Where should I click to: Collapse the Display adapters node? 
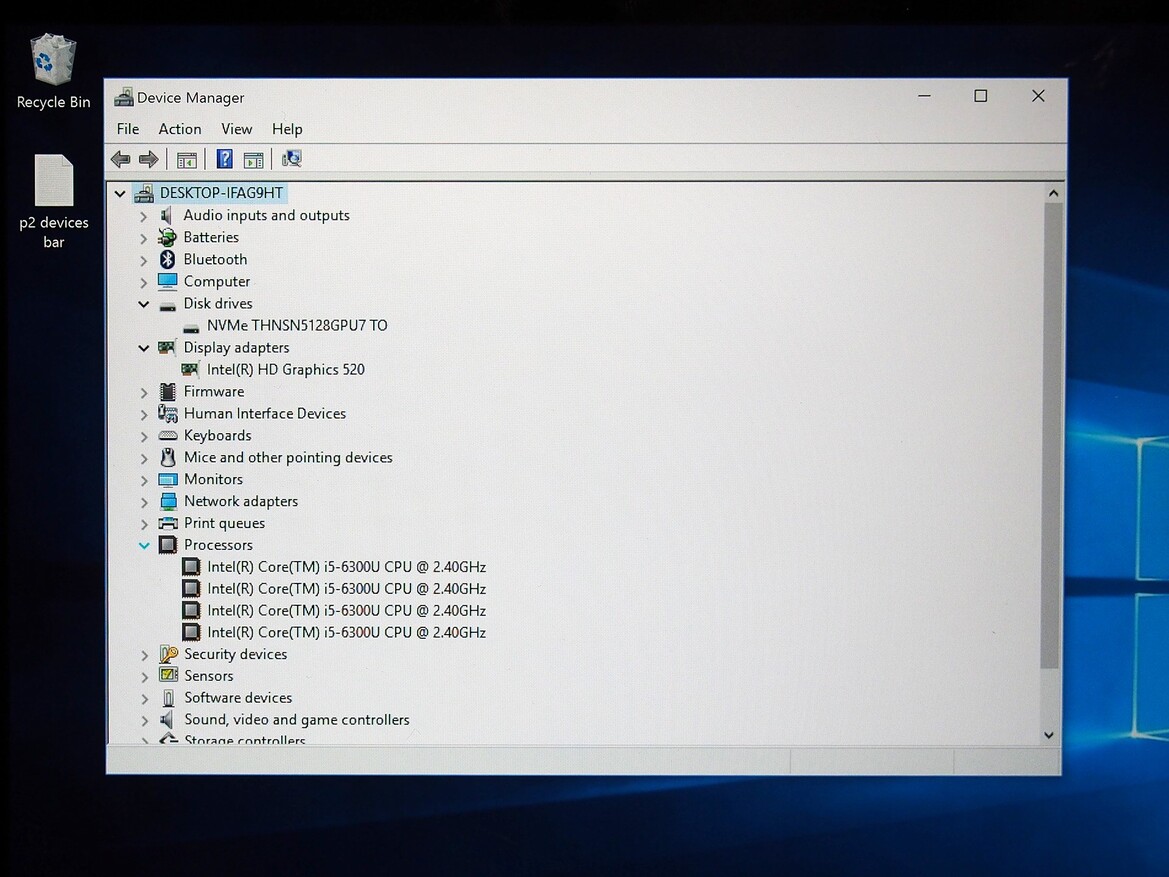coord(143,348)
